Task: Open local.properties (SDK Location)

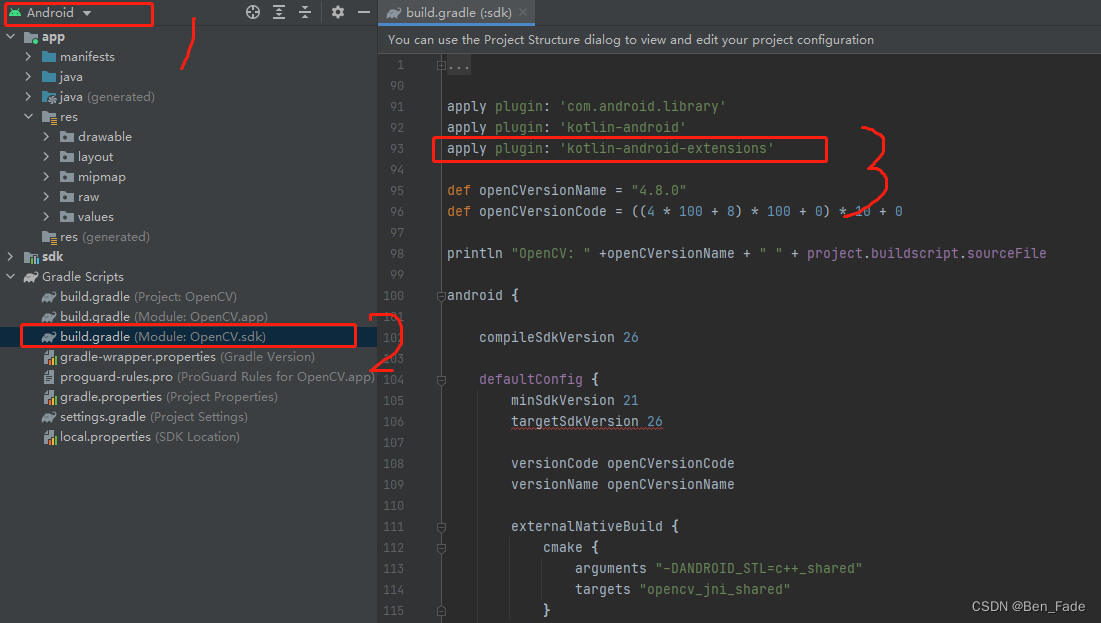Action: 150,437
